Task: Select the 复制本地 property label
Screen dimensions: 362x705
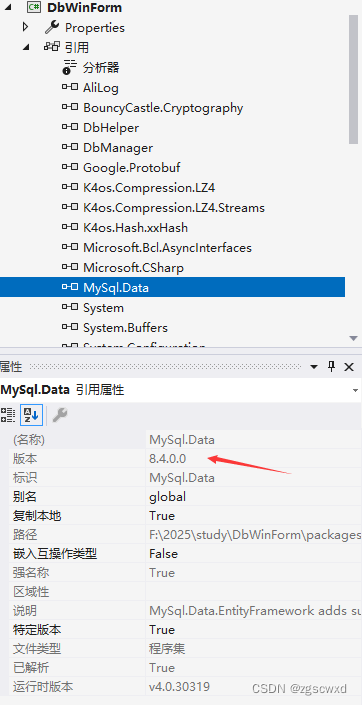Action: (x=37, y=516)
